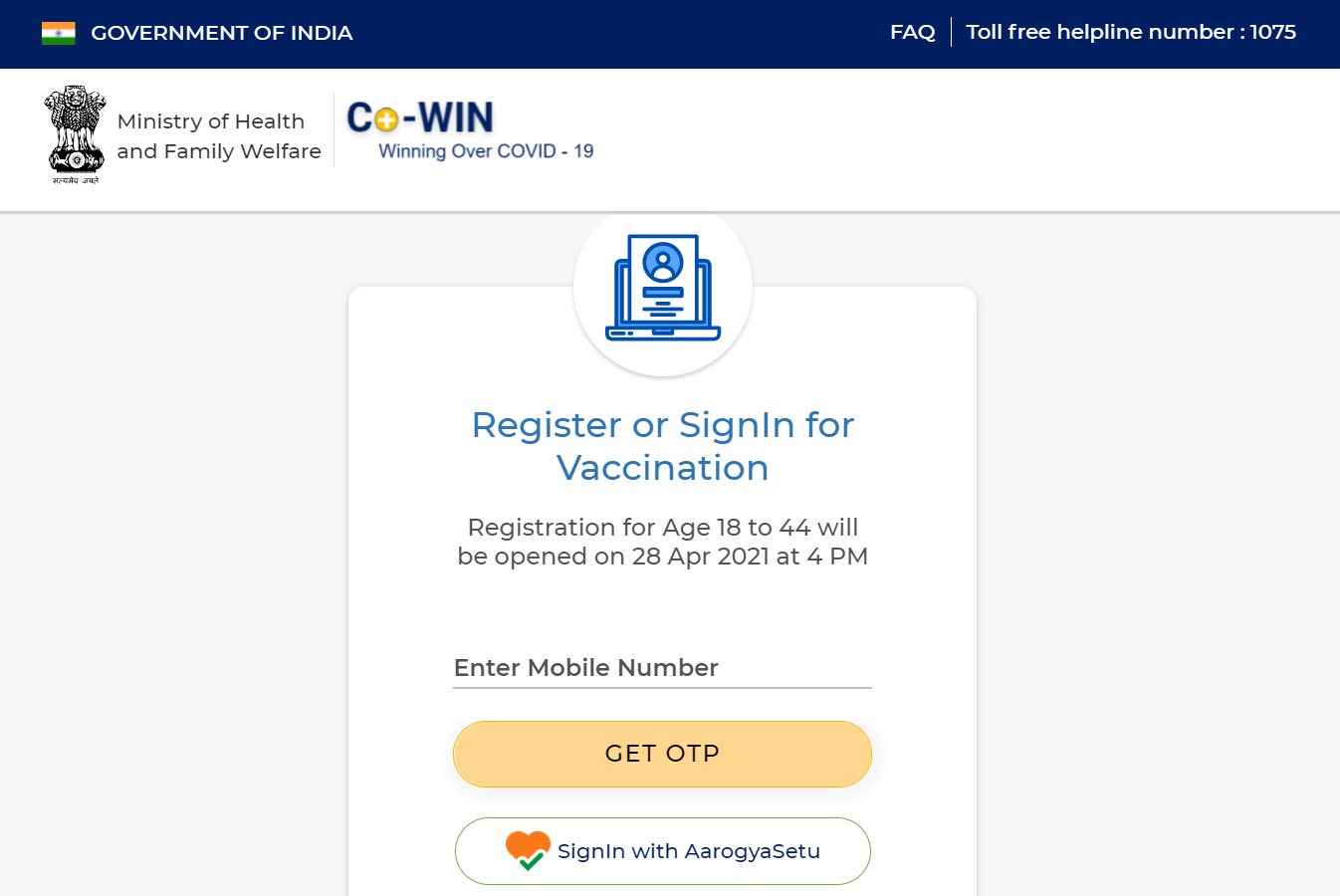Click the person avatar in the document icon

663,263
